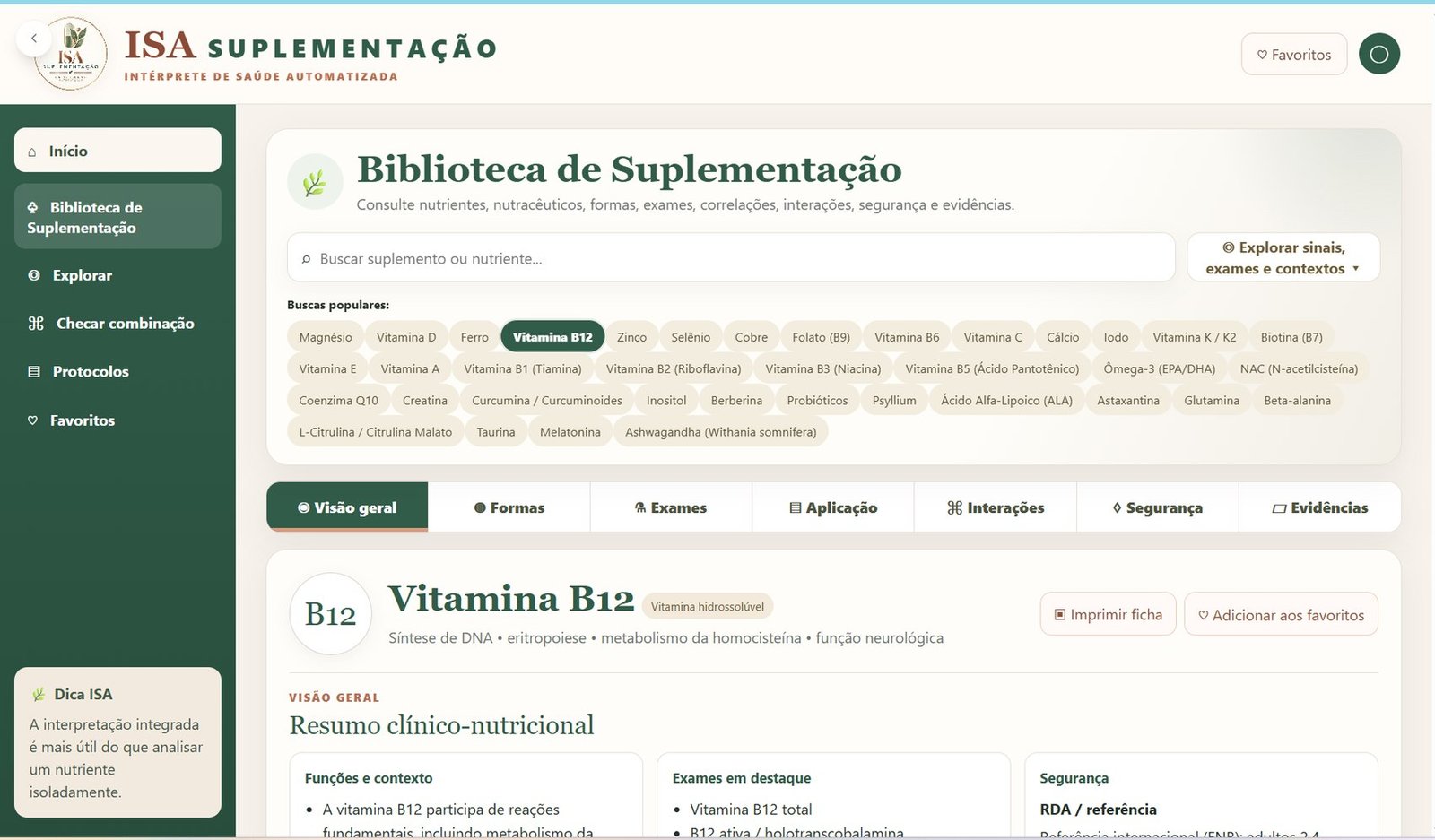Open Explorar in the sidebar

tap(117, 275)
